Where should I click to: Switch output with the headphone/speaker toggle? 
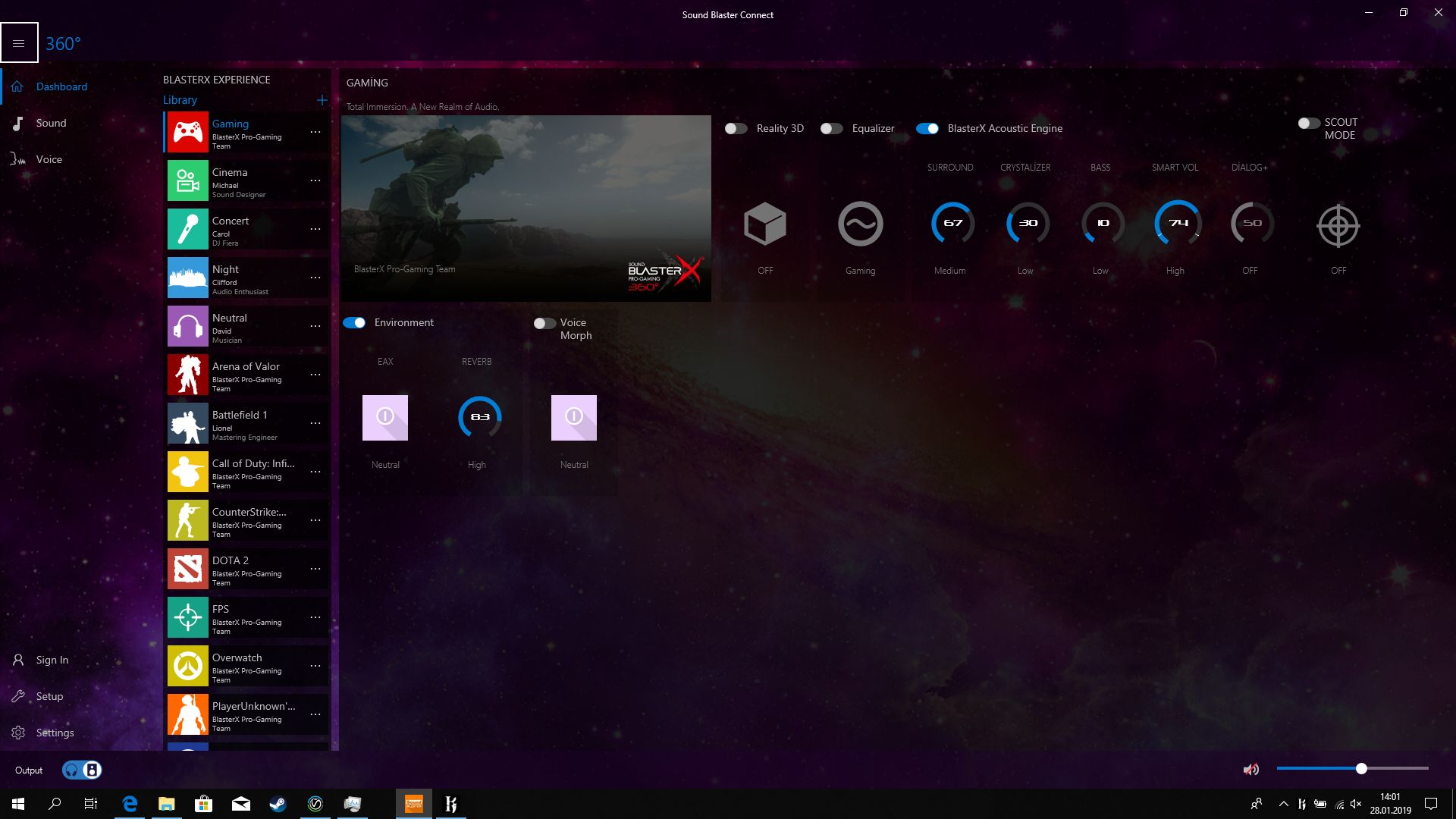pos(82,770)
